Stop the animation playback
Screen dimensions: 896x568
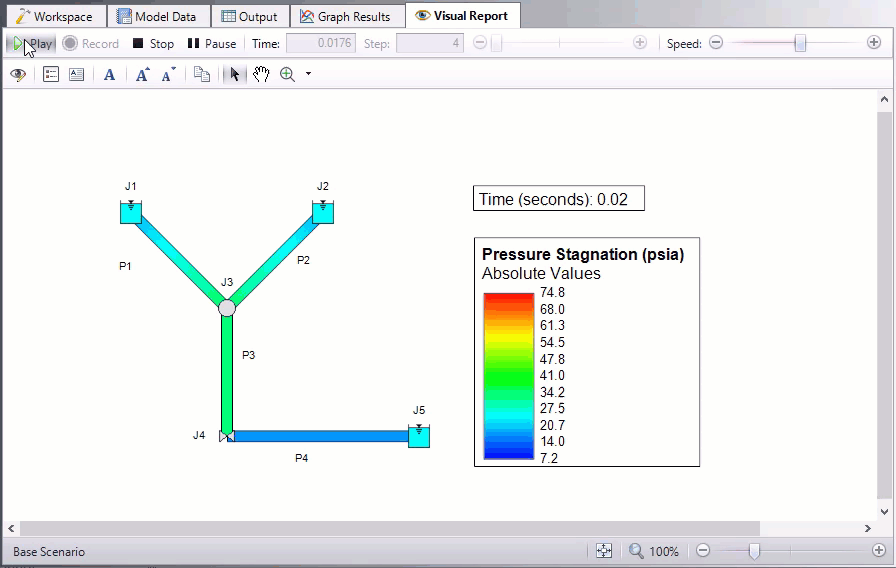point(153,43)
